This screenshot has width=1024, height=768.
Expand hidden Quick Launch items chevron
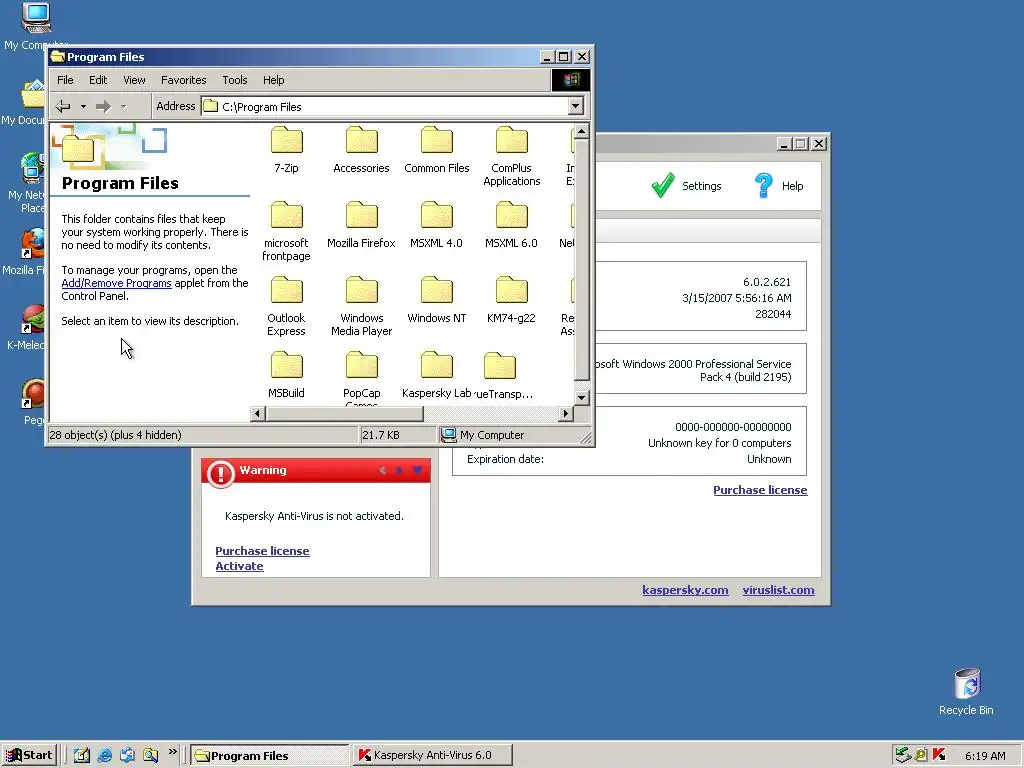coord(172,752)
